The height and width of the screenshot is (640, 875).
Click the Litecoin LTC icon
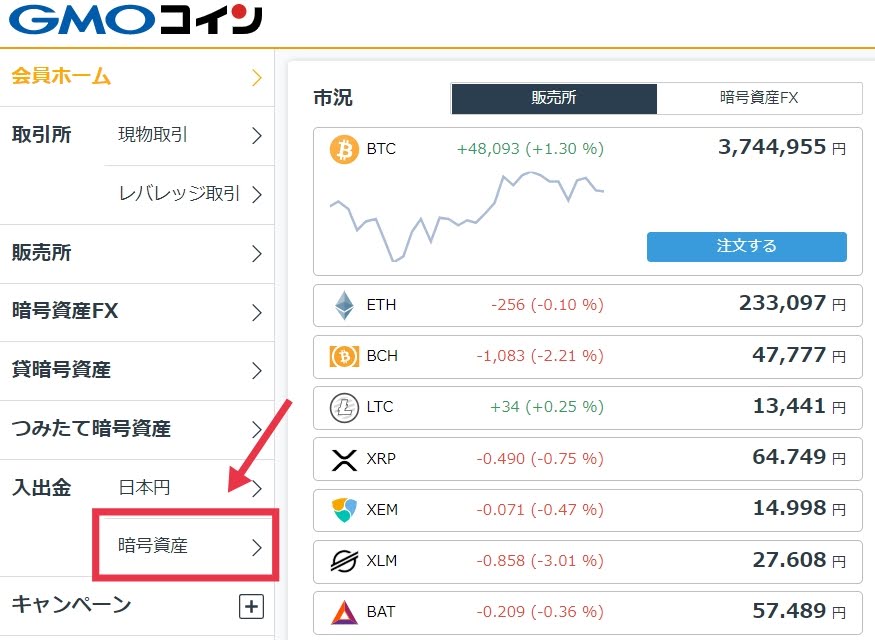point(344,408)
